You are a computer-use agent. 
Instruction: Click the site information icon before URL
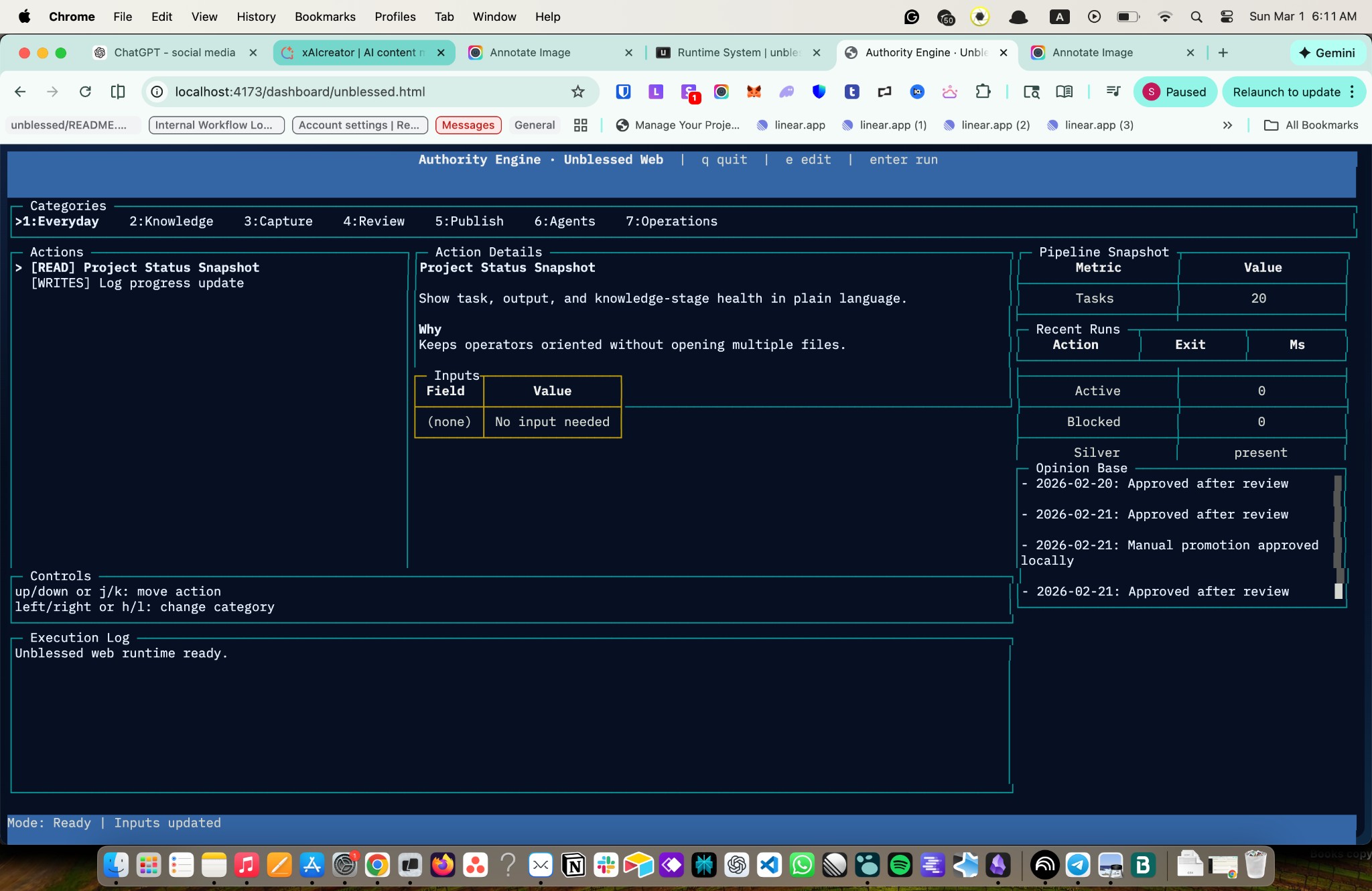click(x=157, y=92)
